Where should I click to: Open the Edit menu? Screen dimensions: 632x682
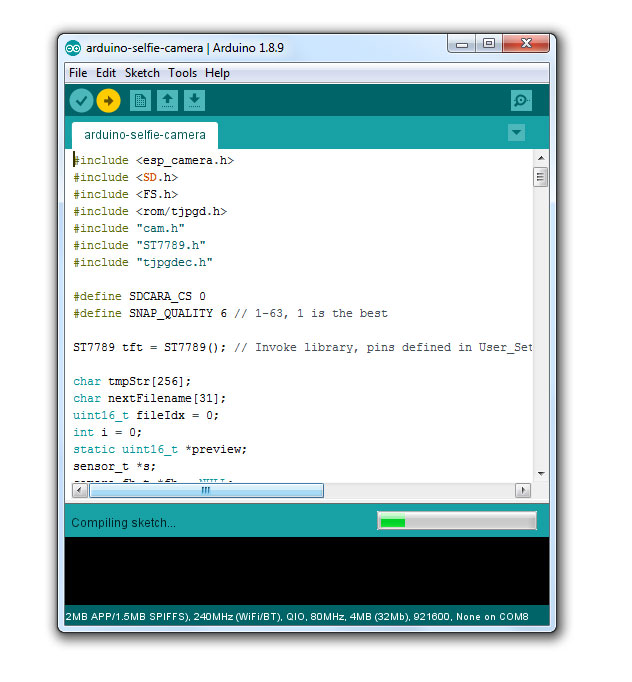click(x=106, y=73)
